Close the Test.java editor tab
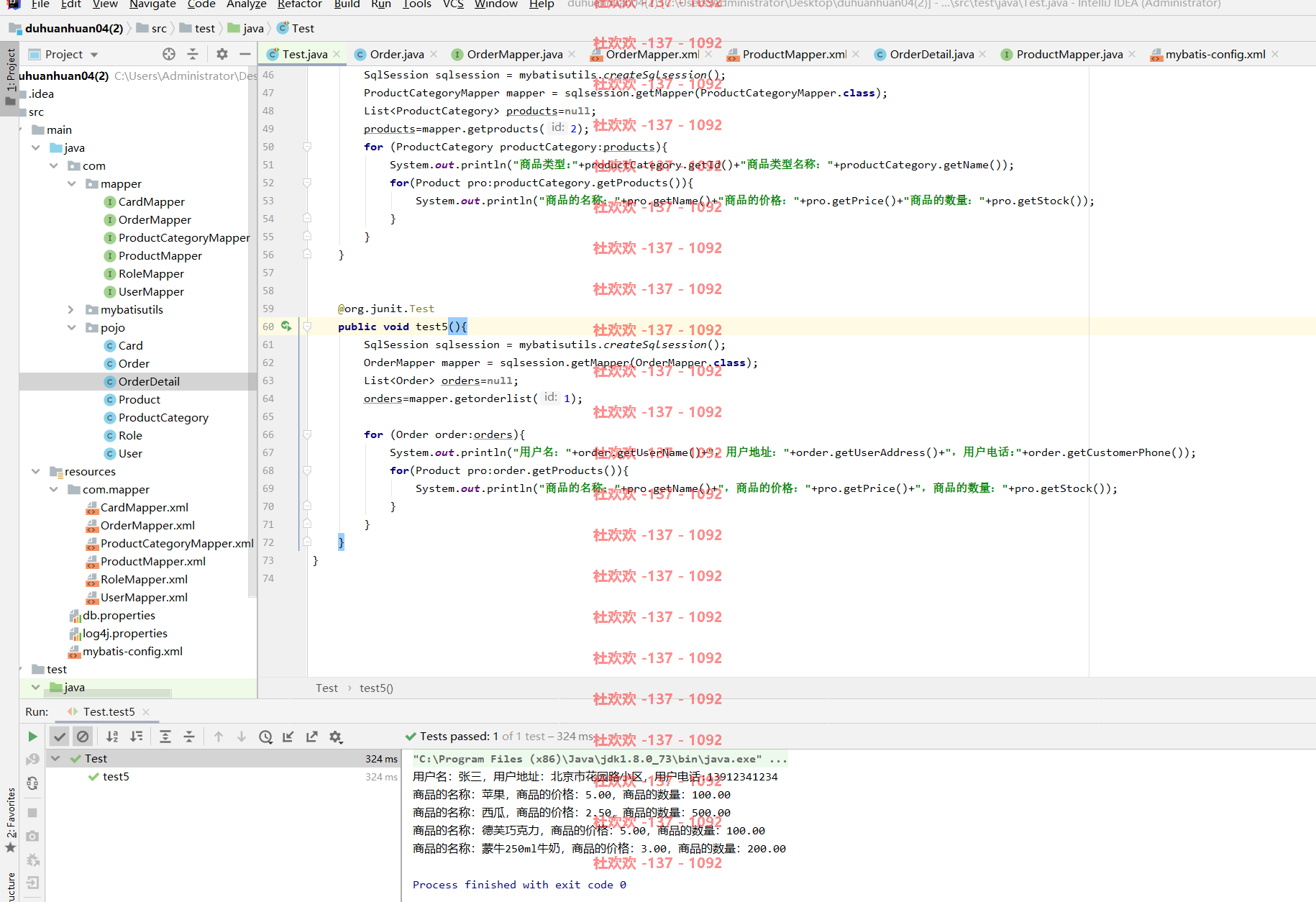Image resolution: width=1316 pixels, height=902 pixels. (x=337, y=54)
